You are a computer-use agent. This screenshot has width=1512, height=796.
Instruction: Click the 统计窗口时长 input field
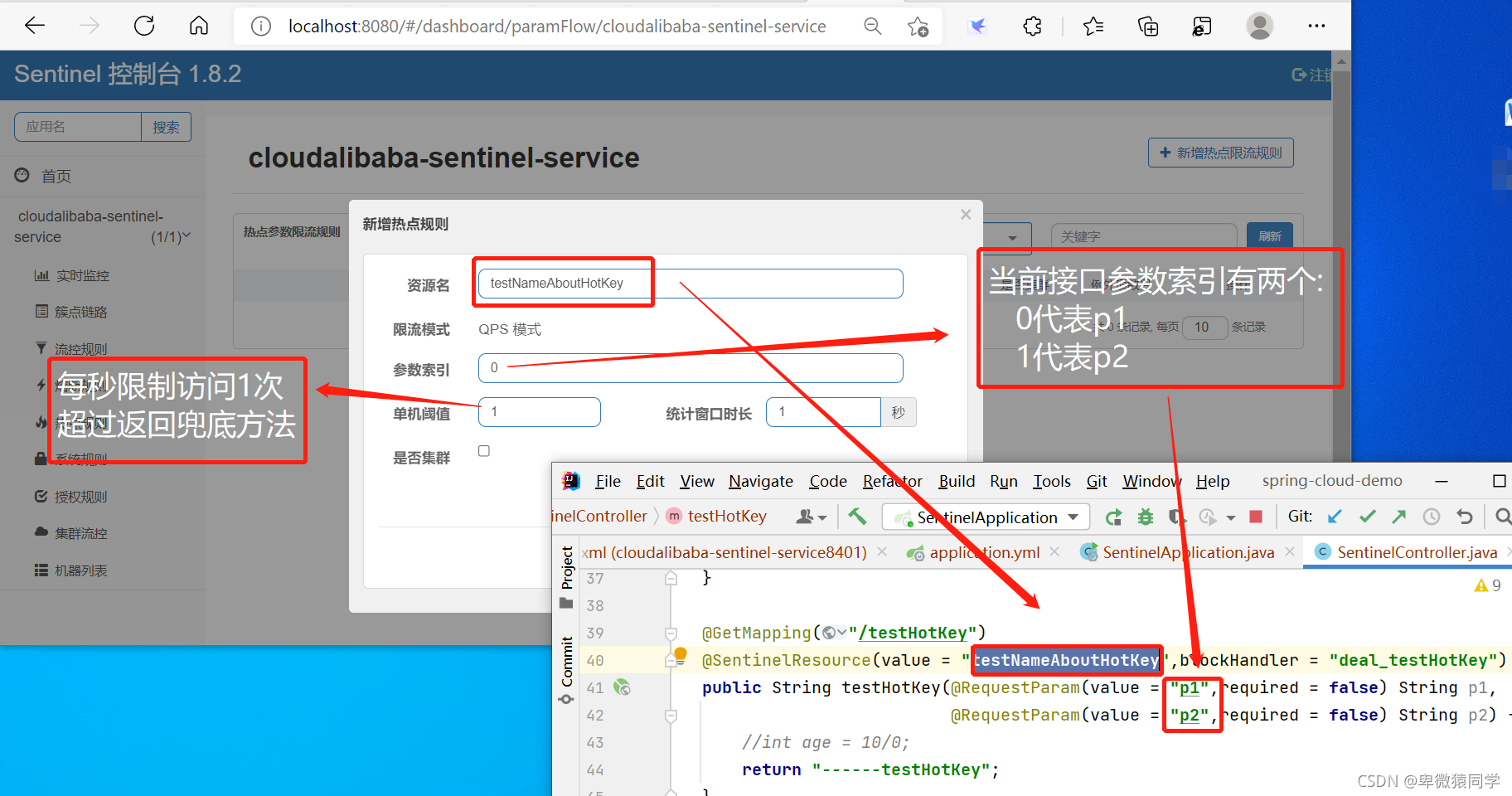click(823, 412)
